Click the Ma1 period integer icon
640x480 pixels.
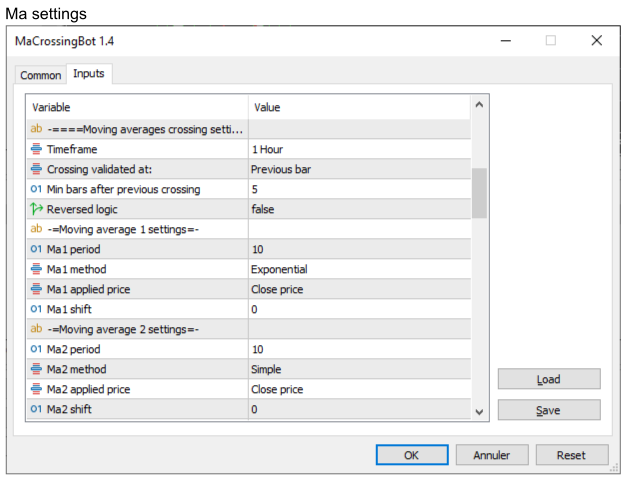coord(36,249)
